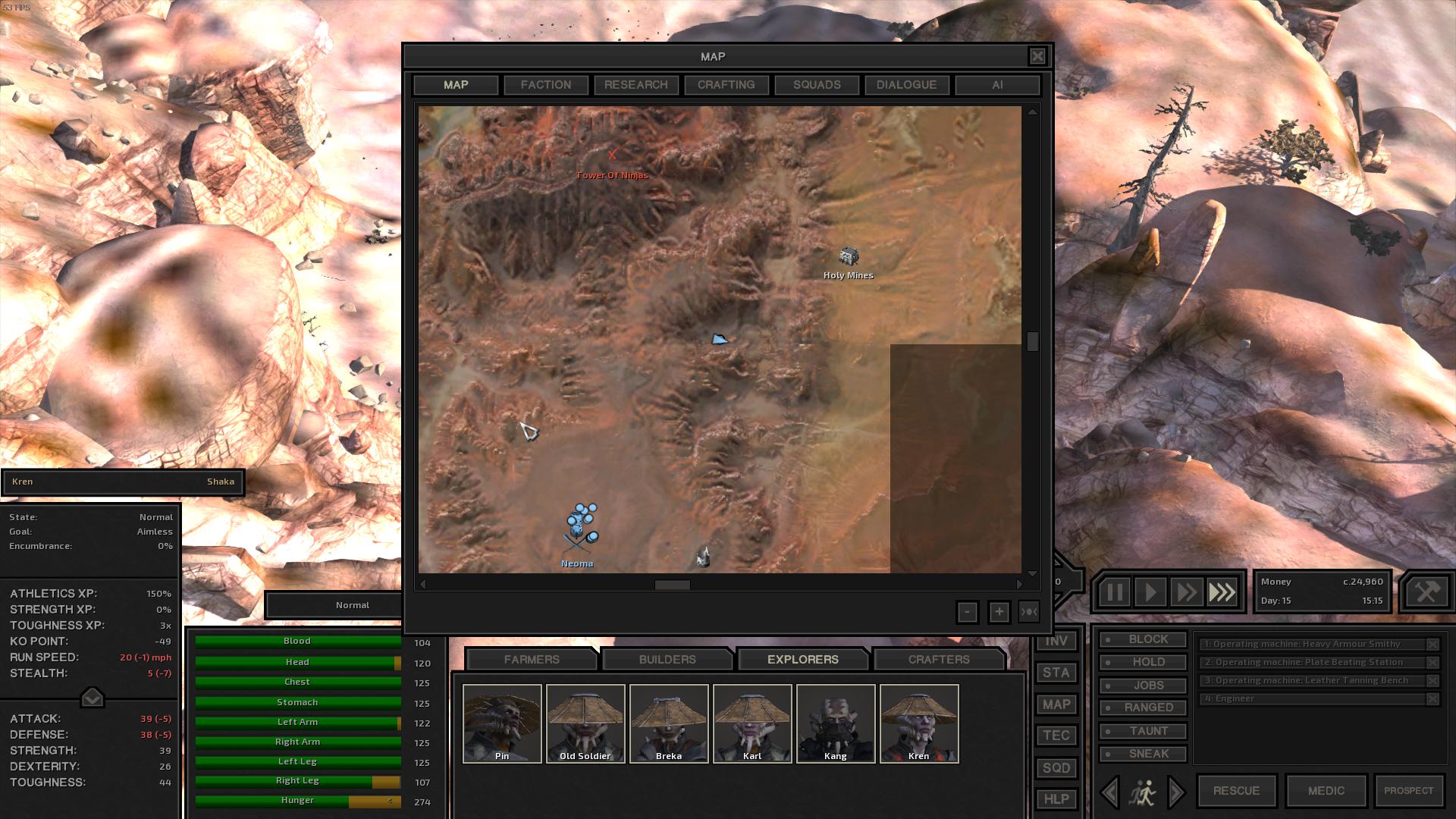Remove the Engineer job
1456x819 pixels.
[1432, 698]
